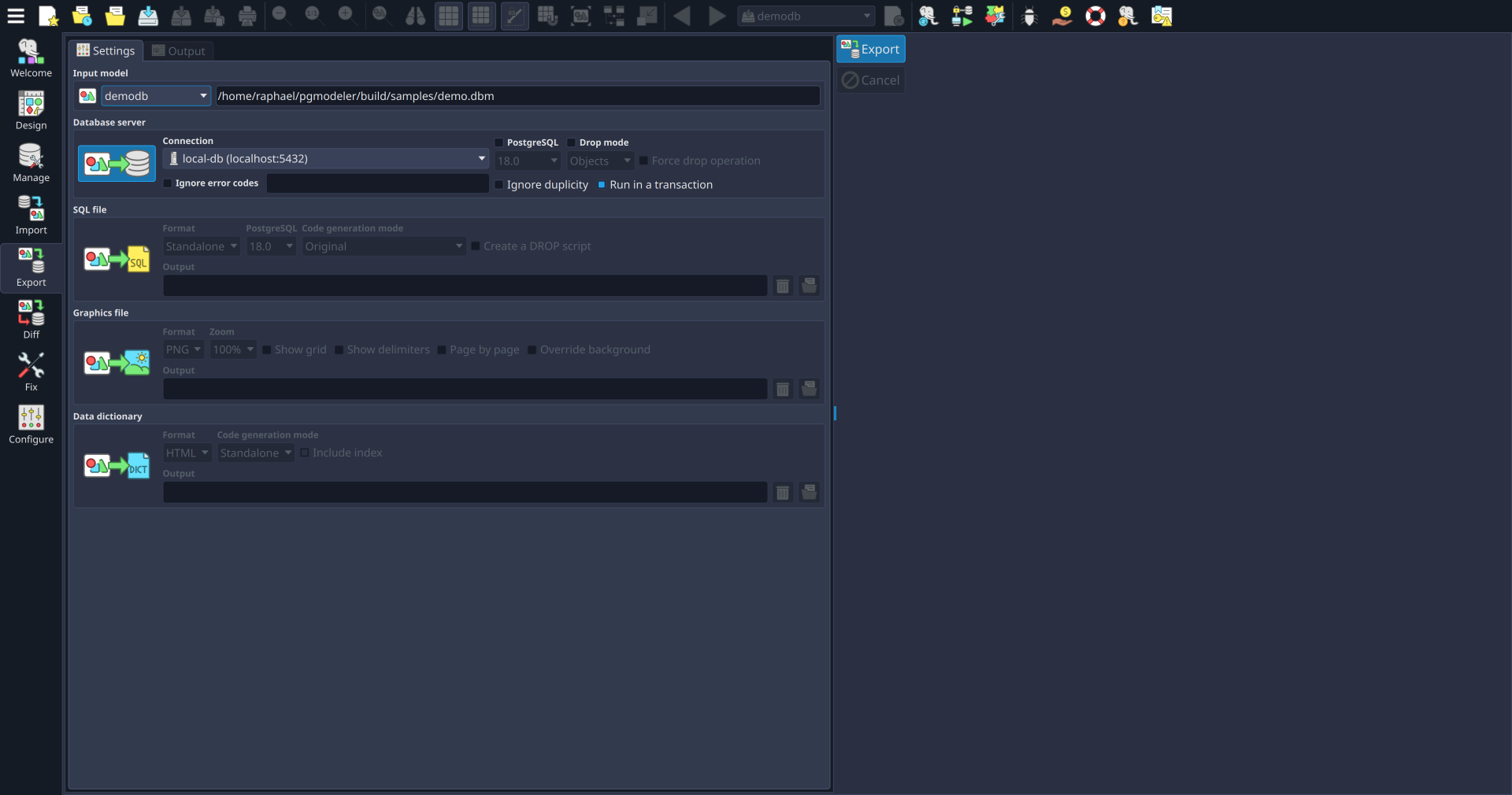Click the Export button
The width and height of the screenshot is (1512, 795).
tap(870, 49)
